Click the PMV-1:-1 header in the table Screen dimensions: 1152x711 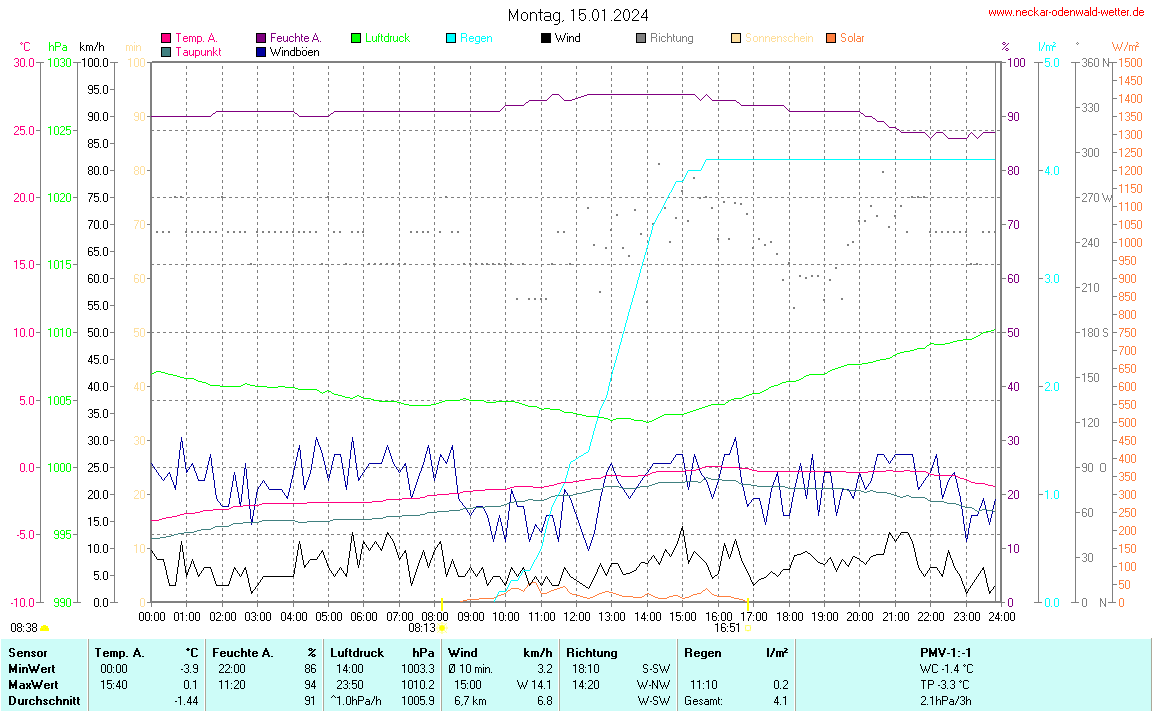(945, 652)
